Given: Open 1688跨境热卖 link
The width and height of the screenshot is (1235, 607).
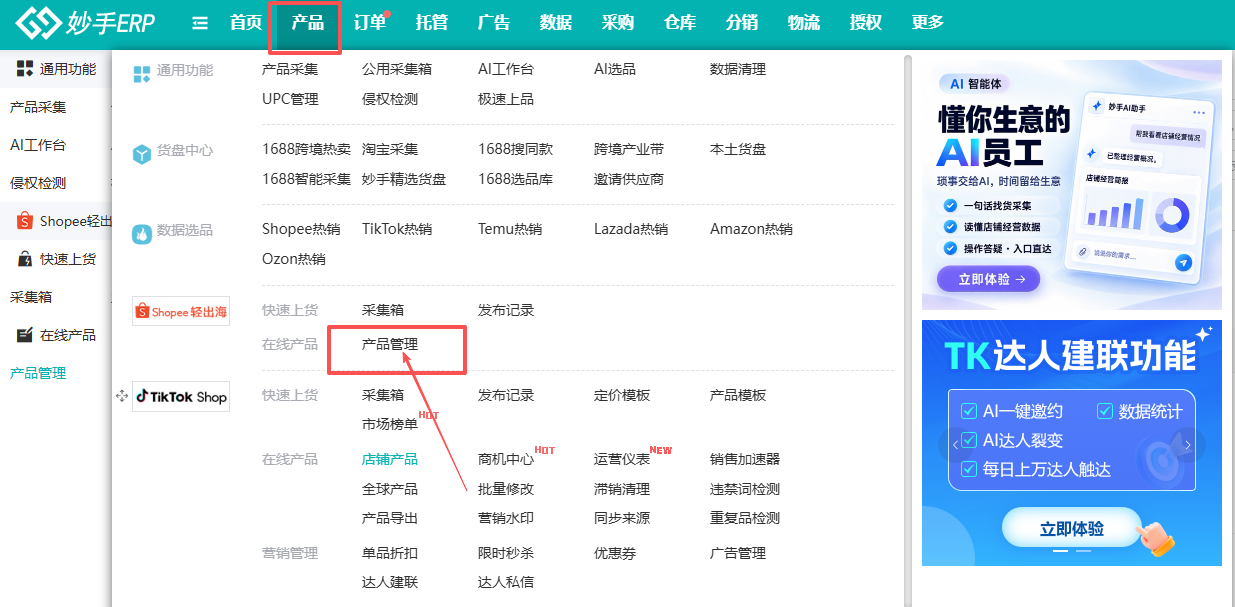Looking at the screenshot, I should tap(306, 149).
